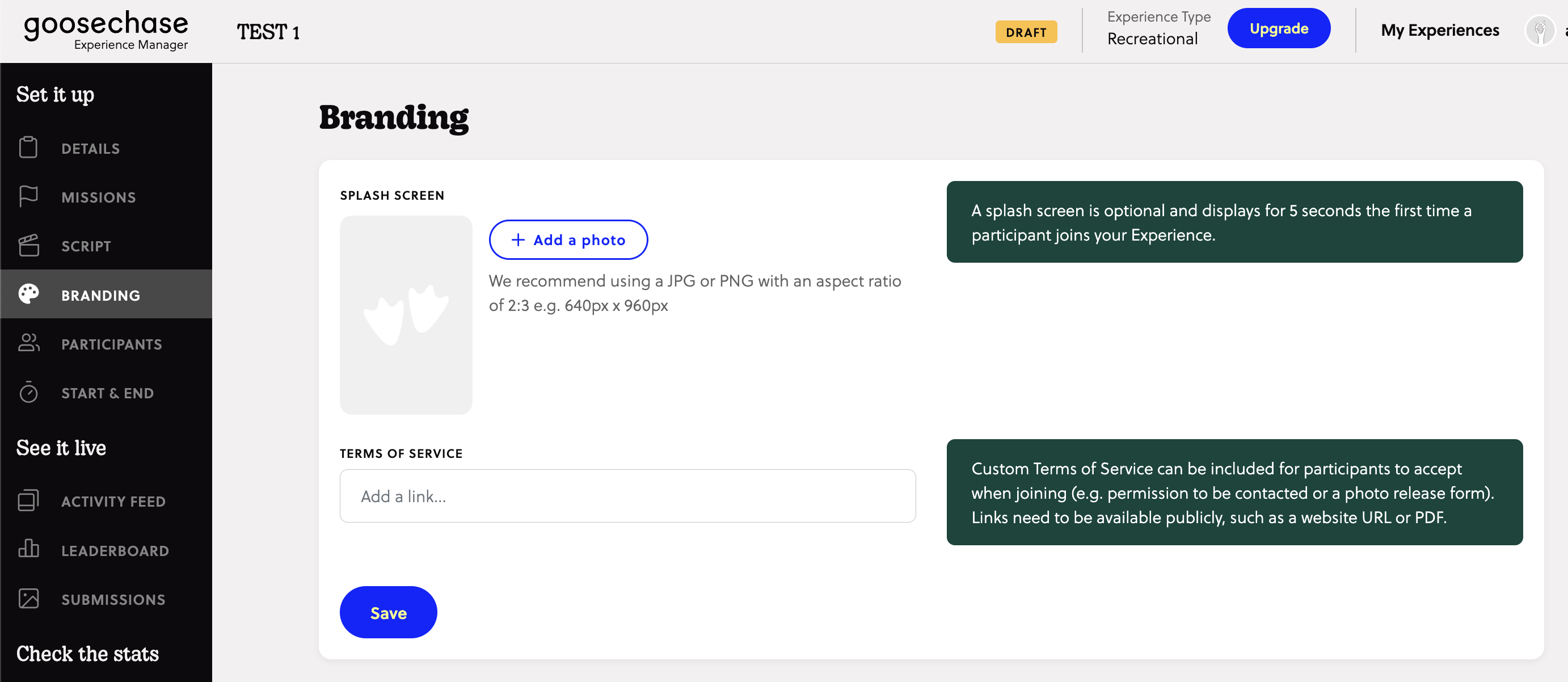Open the Activity Feed icon
The image size is (1568, 682).
coord(28,500)
